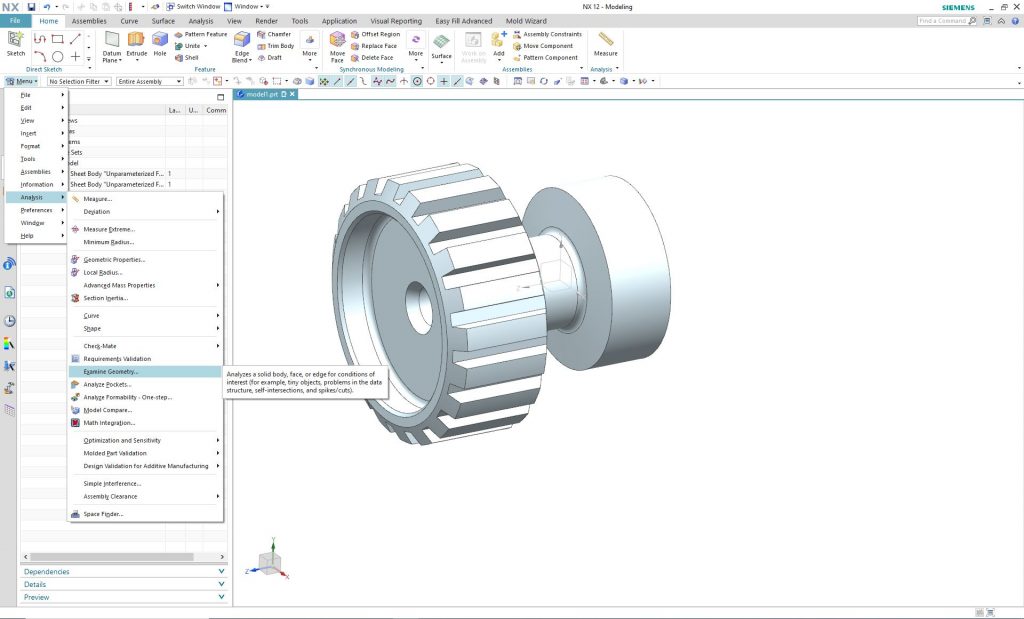Expand the Preview panel section

pyautogui.click(x=124, y=597)
